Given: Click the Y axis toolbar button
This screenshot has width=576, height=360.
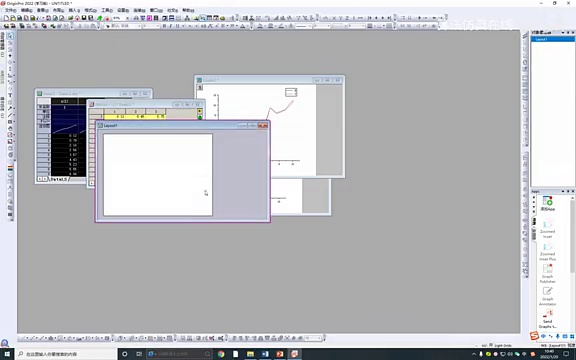Looking at the screenshot, I should (x=340, y=18).
